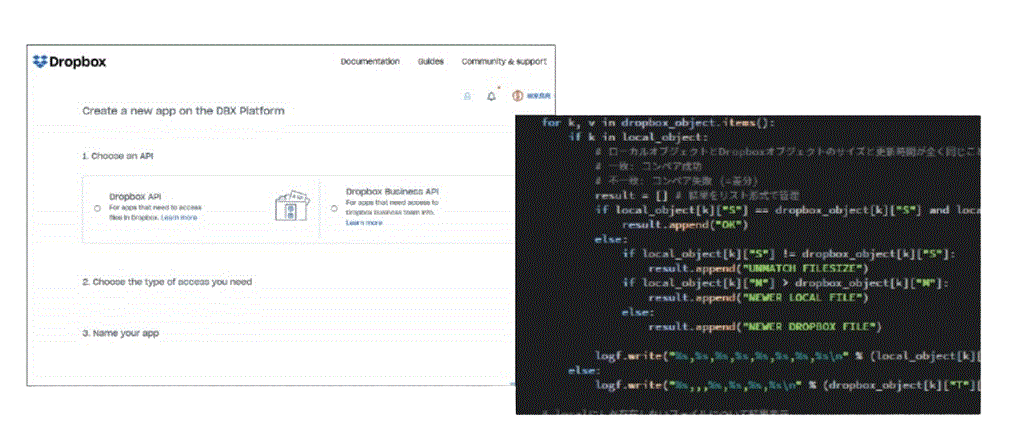Viewport: 1024px width, 438px height.
Task: Expand section 2 Choose the type of access
Action: [x=167, y=282]
